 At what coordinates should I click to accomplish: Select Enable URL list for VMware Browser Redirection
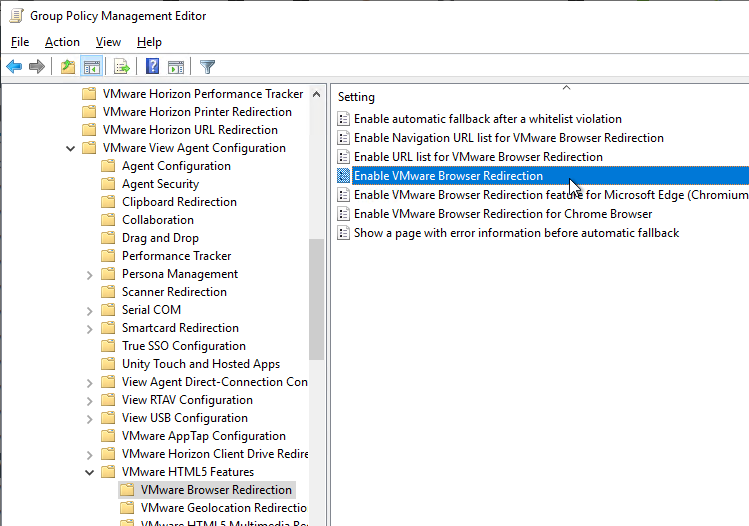[478, 157]
